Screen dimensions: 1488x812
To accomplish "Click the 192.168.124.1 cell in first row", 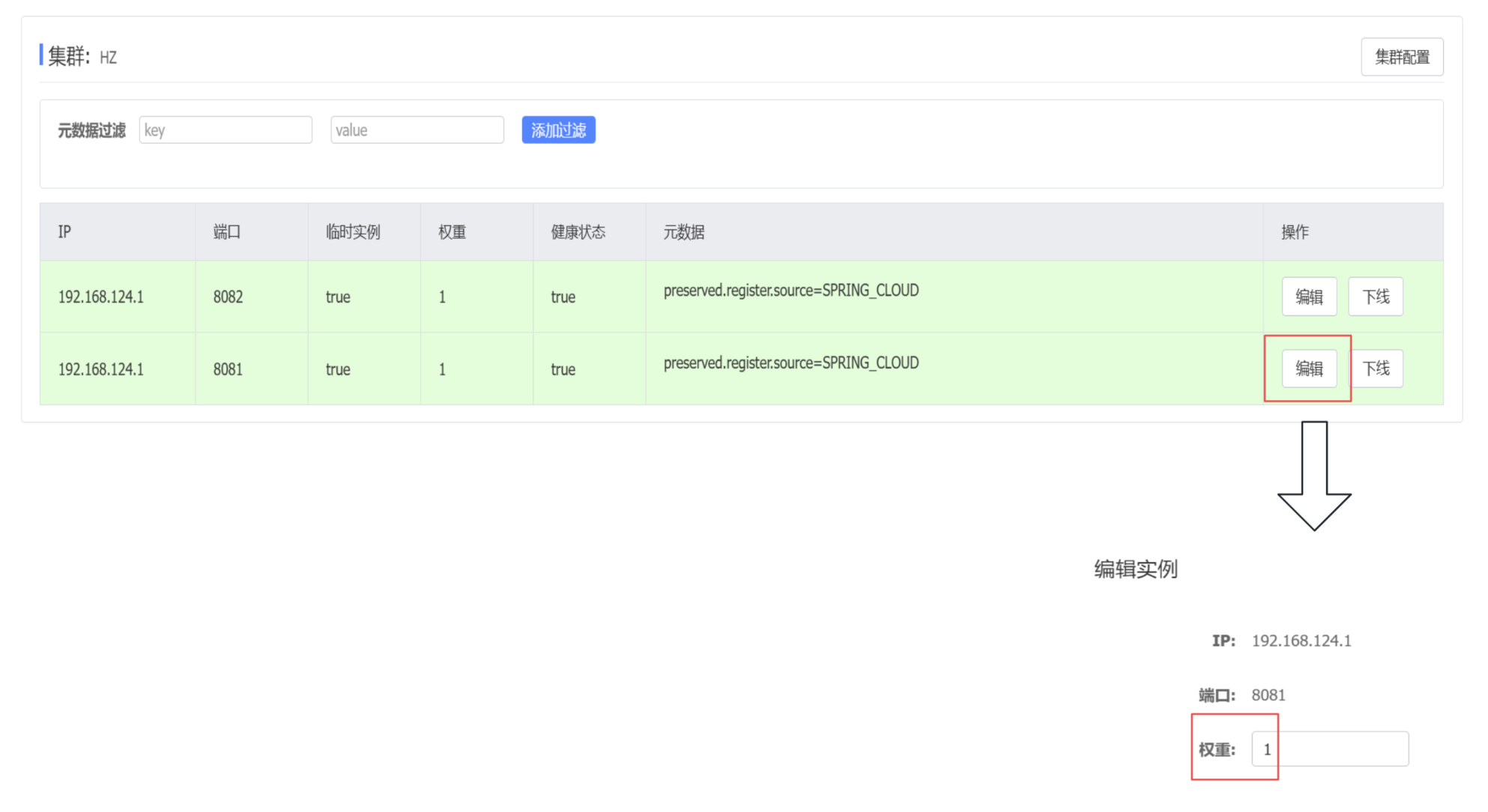I will click(101, 297).
